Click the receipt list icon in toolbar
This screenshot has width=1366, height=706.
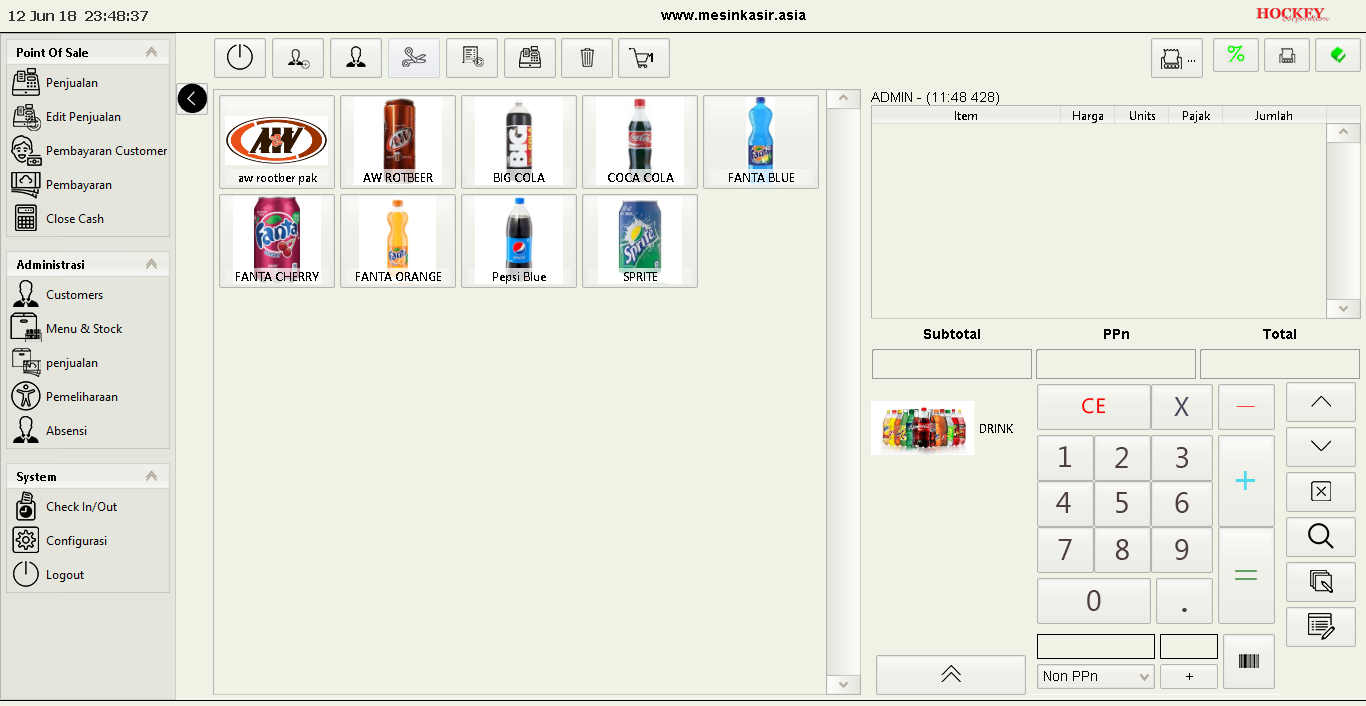(x=472, y=58)
